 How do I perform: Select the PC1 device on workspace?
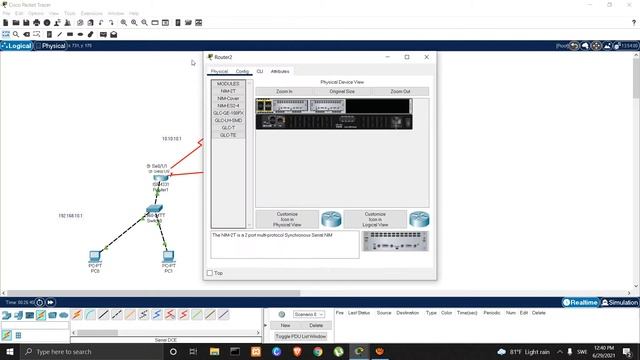168,256
